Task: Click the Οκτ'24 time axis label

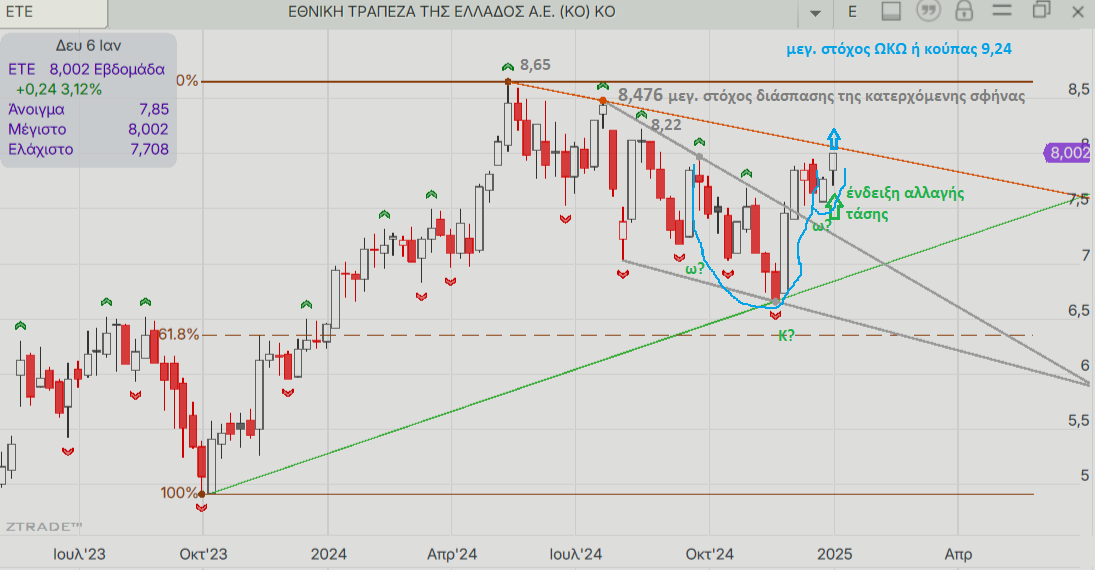Action: pos(710,555)
